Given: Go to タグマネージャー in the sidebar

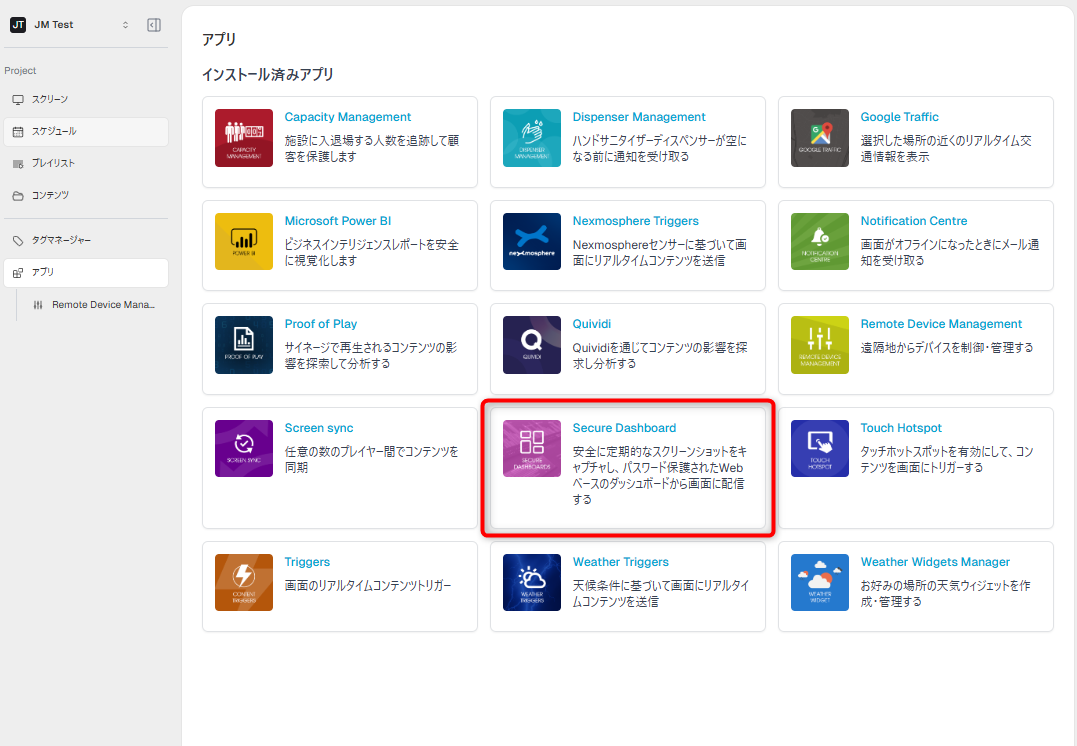Looking at the screenshot, I should pos(86,240).
